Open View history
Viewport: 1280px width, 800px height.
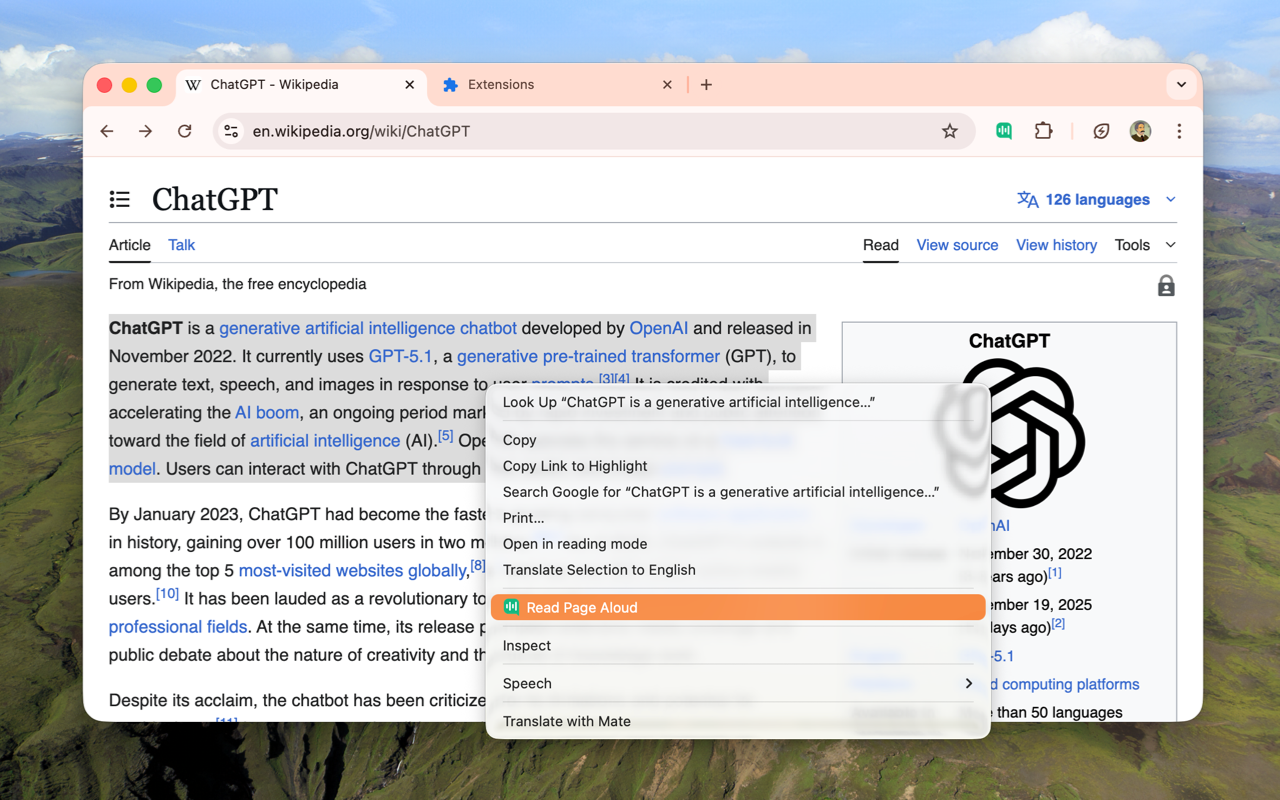[x=1056, y=245]
